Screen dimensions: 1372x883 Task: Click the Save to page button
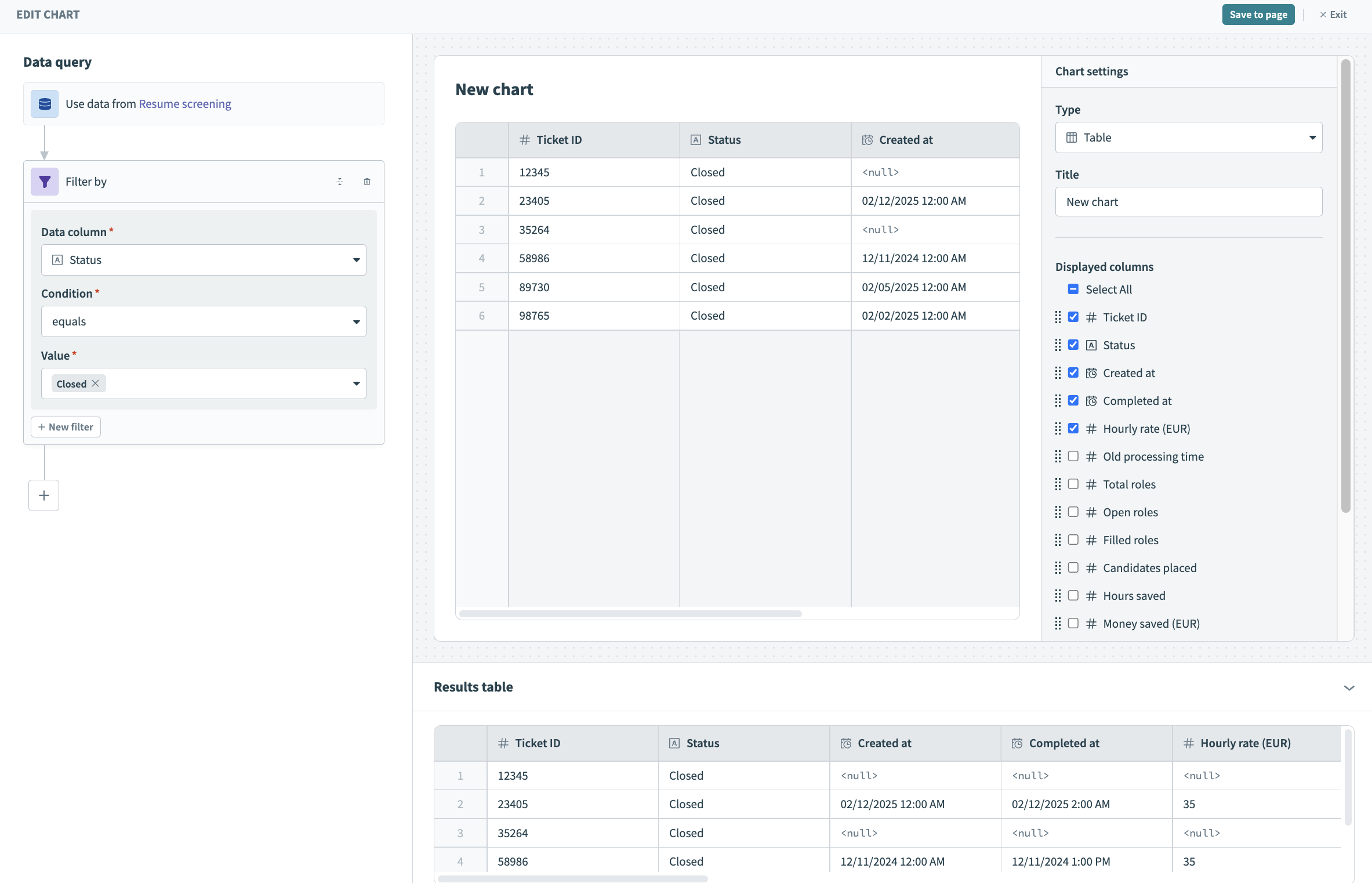pyautogui.click(x=1258, y=15)
